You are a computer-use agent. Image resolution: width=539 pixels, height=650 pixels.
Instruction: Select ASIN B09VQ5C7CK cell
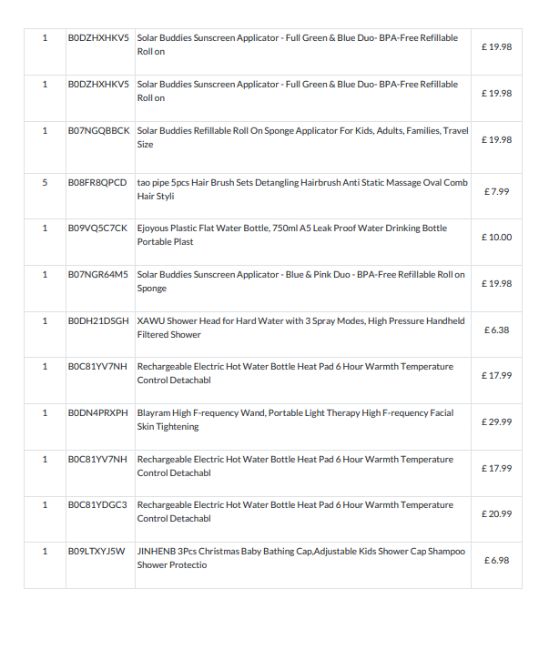pos(98,228)
